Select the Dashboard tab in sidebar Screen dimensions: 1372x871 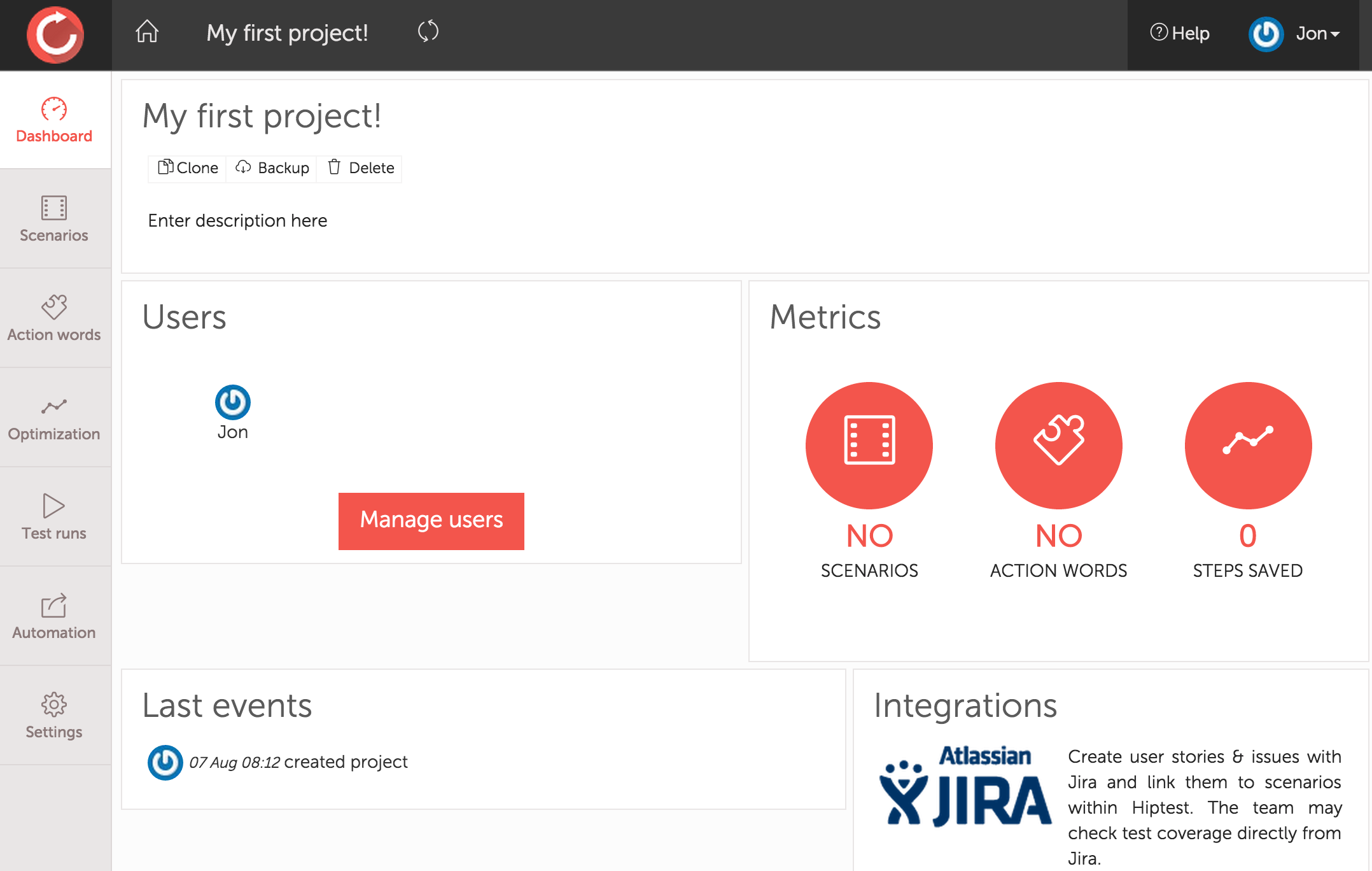[x=54, y=120]
